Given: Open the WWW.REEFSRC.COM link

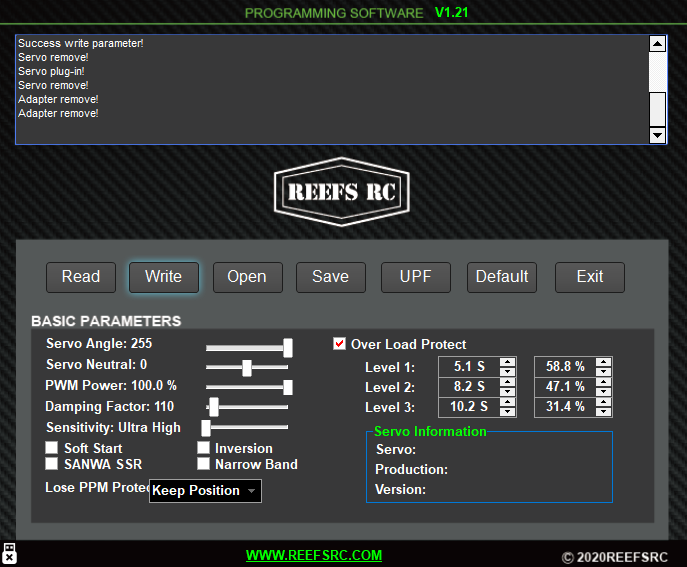Looking at the screenshot, I should (314, 555).
